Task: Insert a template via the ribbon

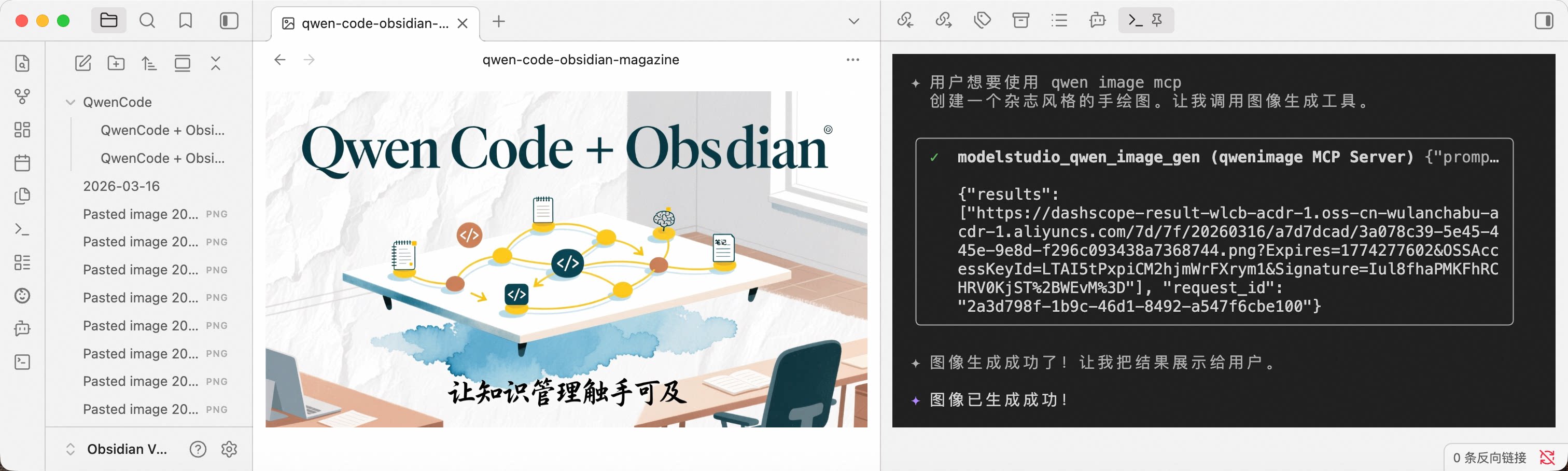Action: coord(22,196)
